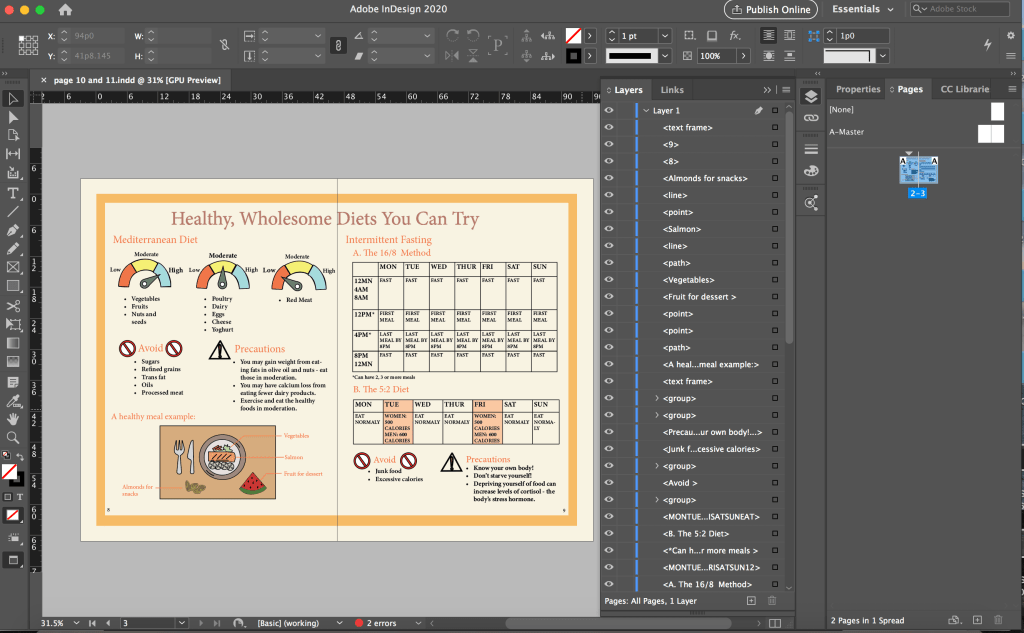Click the Home icon in title bar

[66, 10]
